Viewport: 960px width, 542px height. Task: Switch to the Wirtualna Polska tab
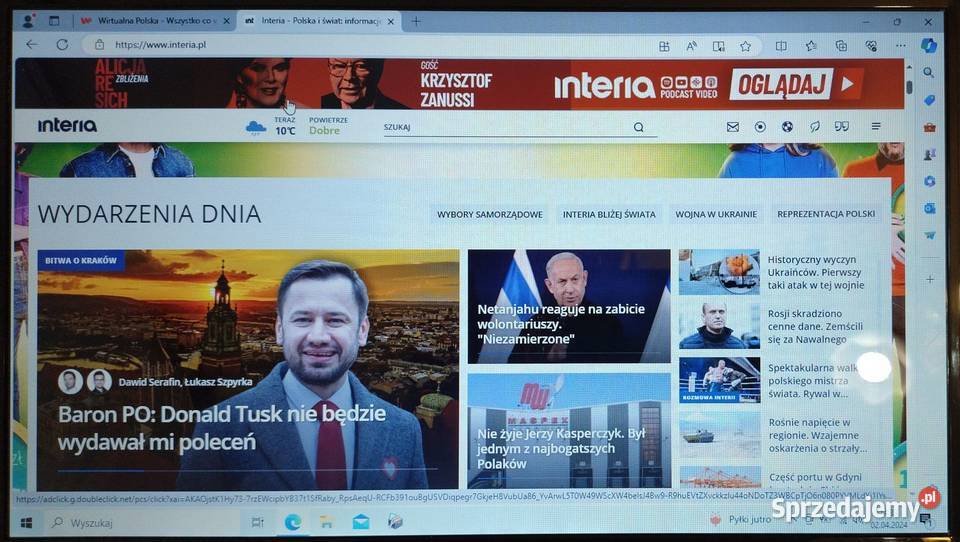(150, 20)
